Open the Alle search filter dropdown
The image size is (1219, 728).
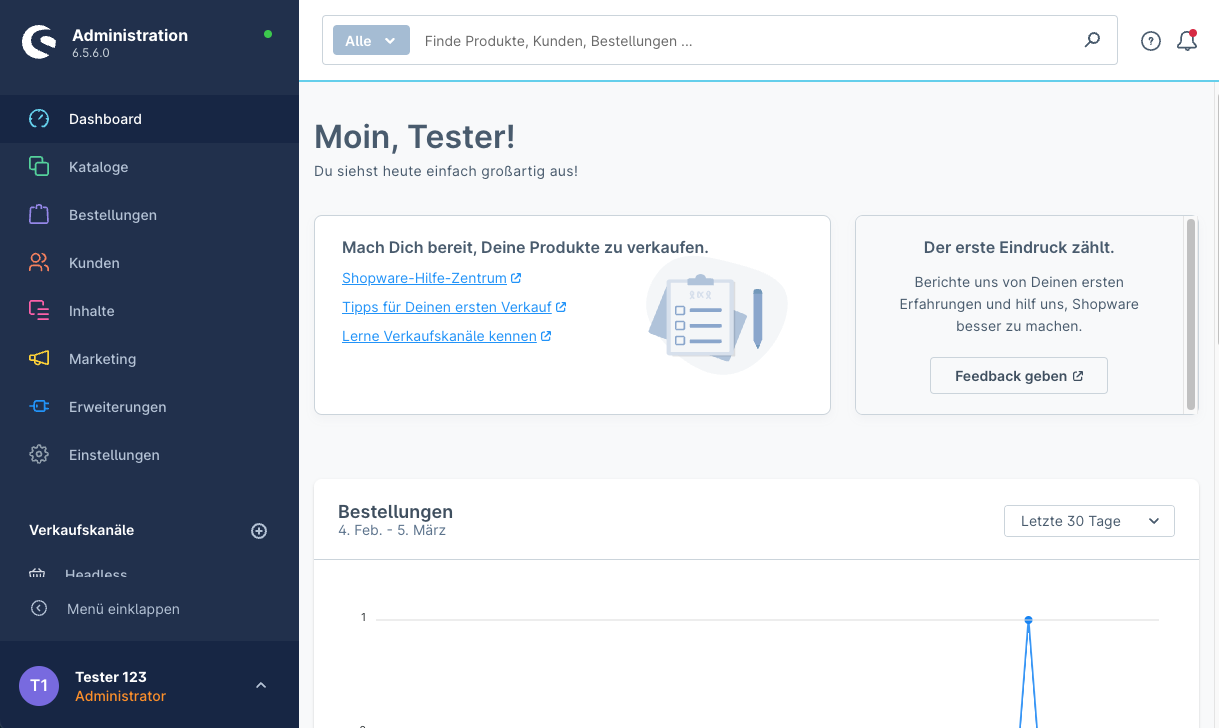tap(371, 41)
